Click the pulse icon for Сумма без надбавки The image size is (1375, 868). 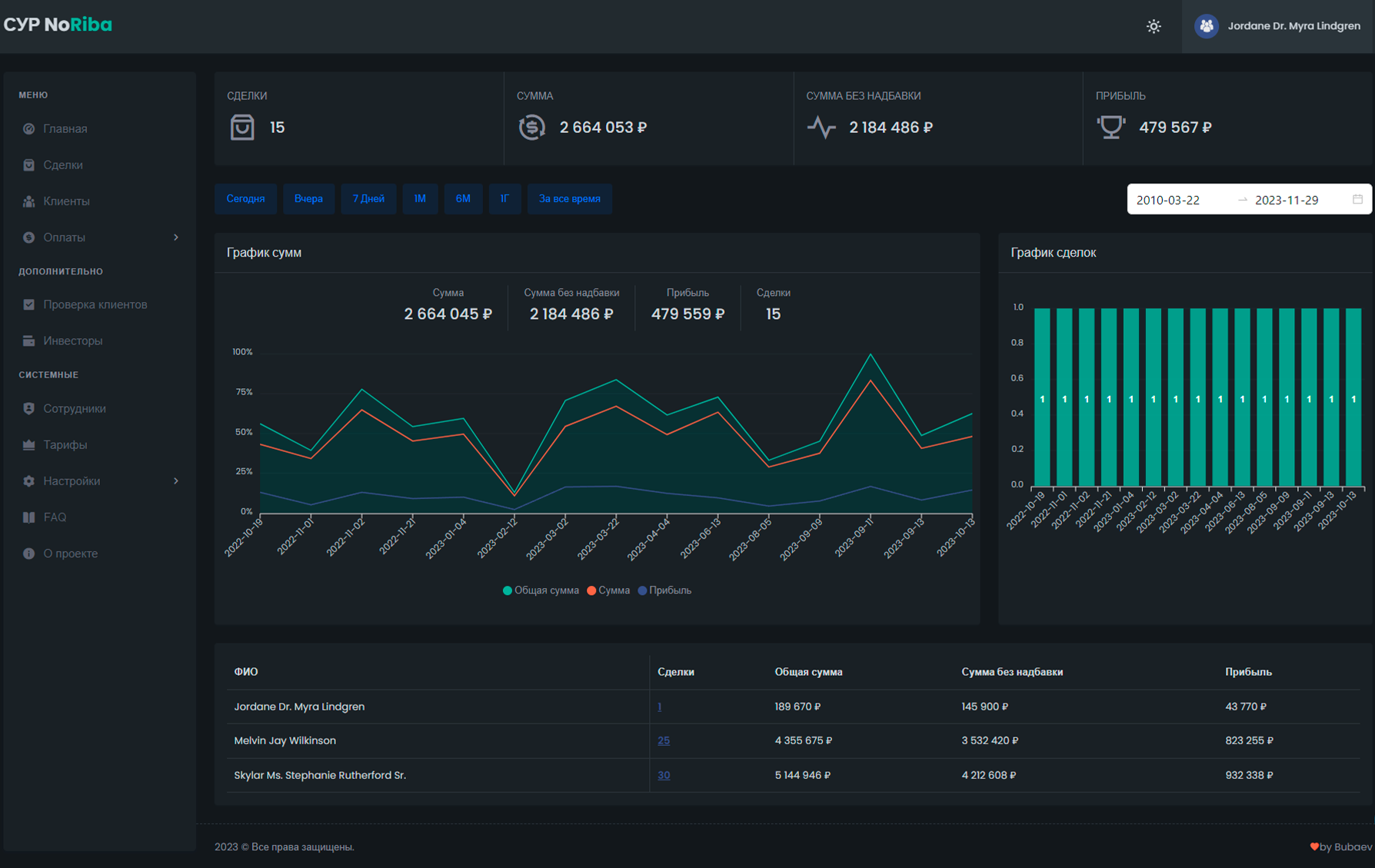click(821, 127)
